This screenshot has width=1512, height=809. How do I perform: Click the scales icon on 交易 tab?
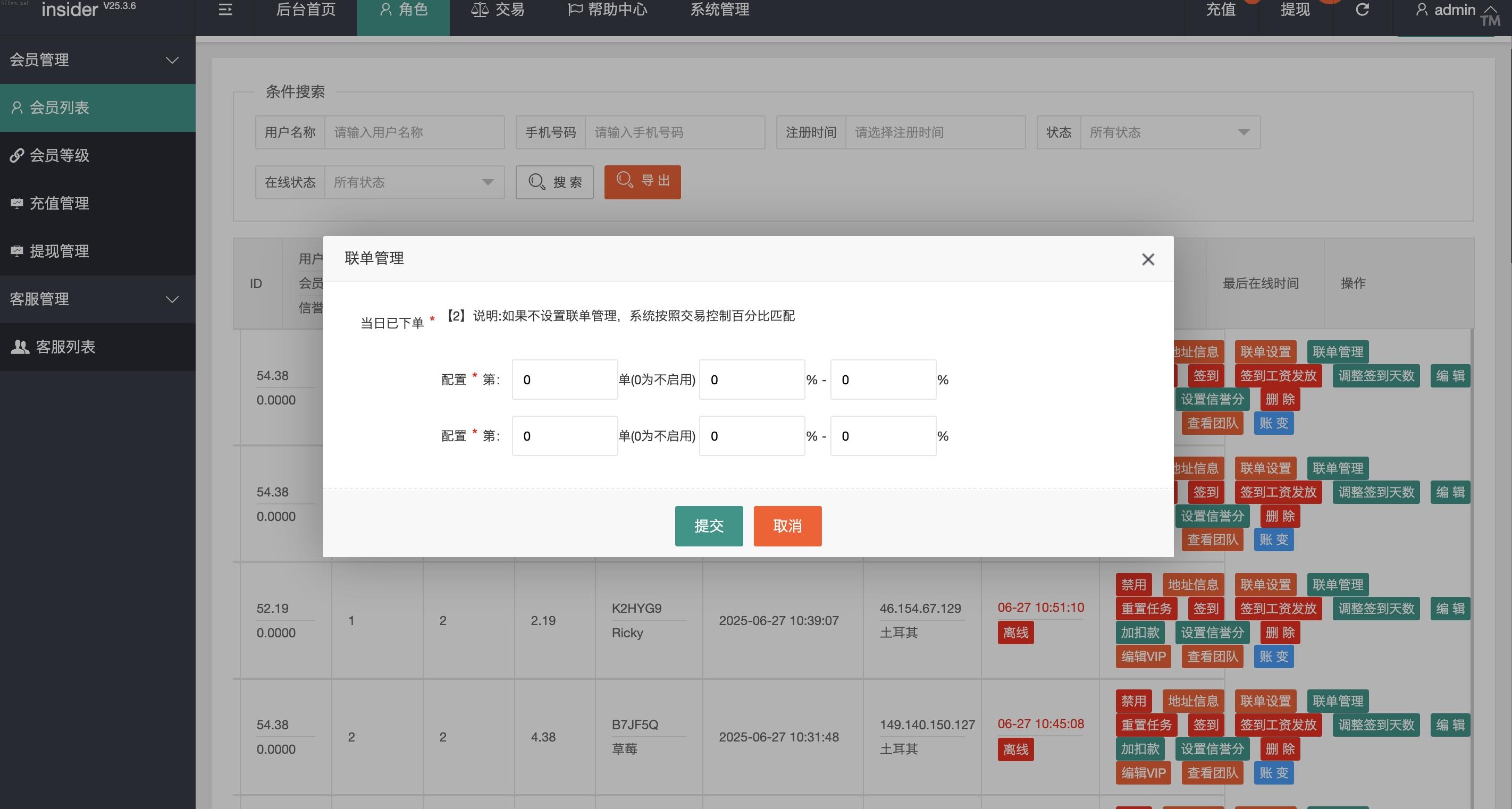(480, 10)
